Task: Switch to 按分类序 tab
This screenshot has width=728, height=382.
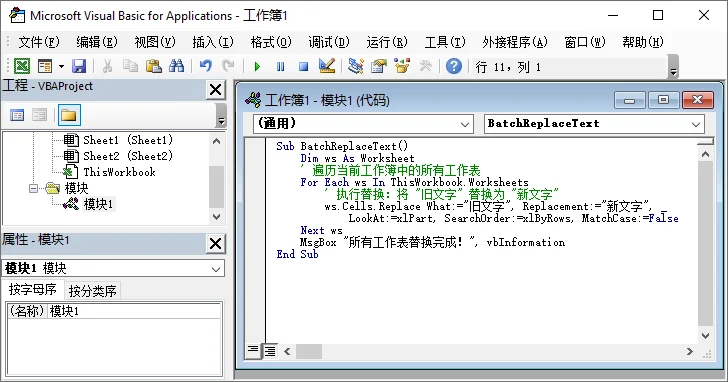Action: 92,291
